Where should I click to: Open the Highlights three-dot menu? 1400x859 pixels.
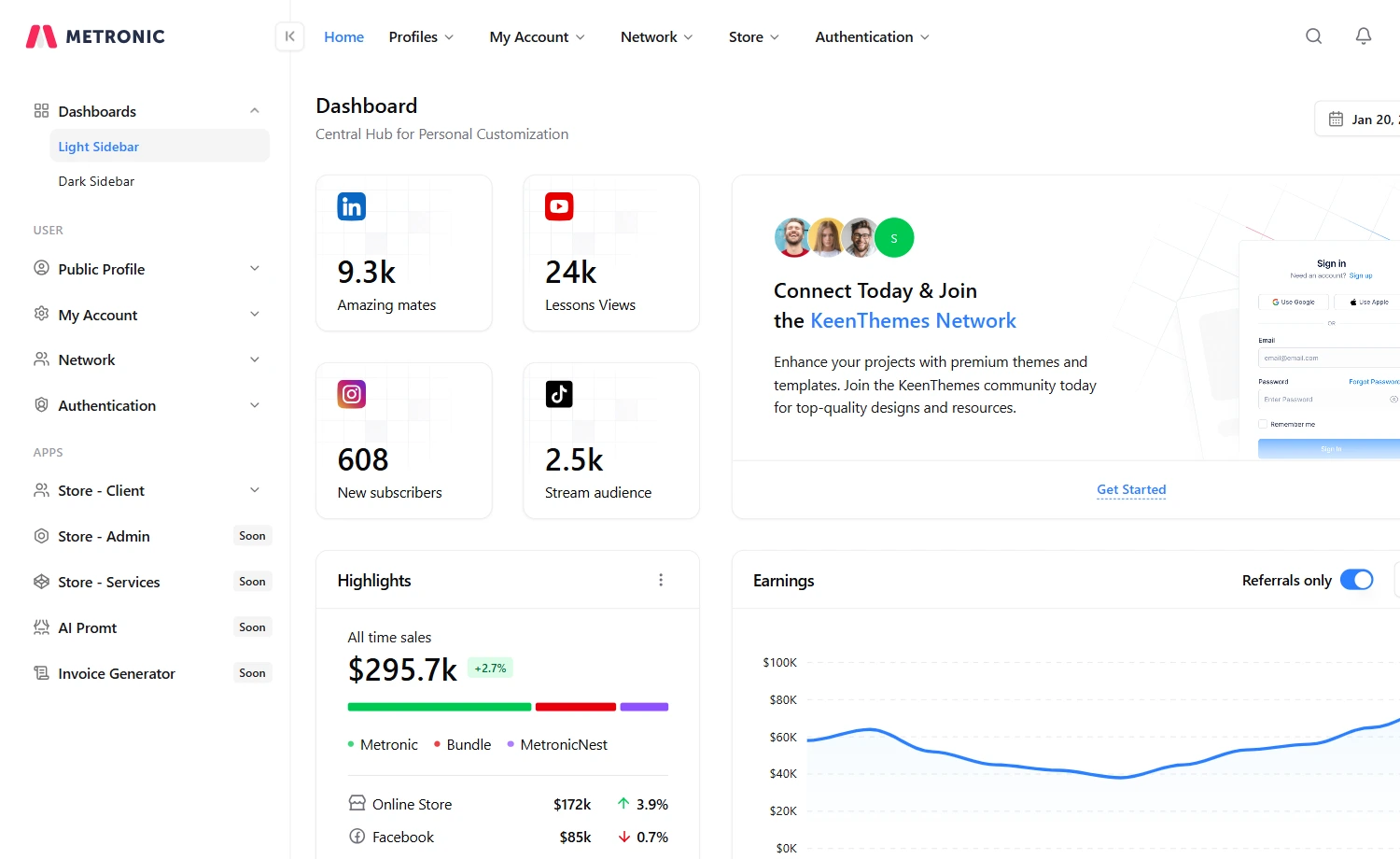661,580
